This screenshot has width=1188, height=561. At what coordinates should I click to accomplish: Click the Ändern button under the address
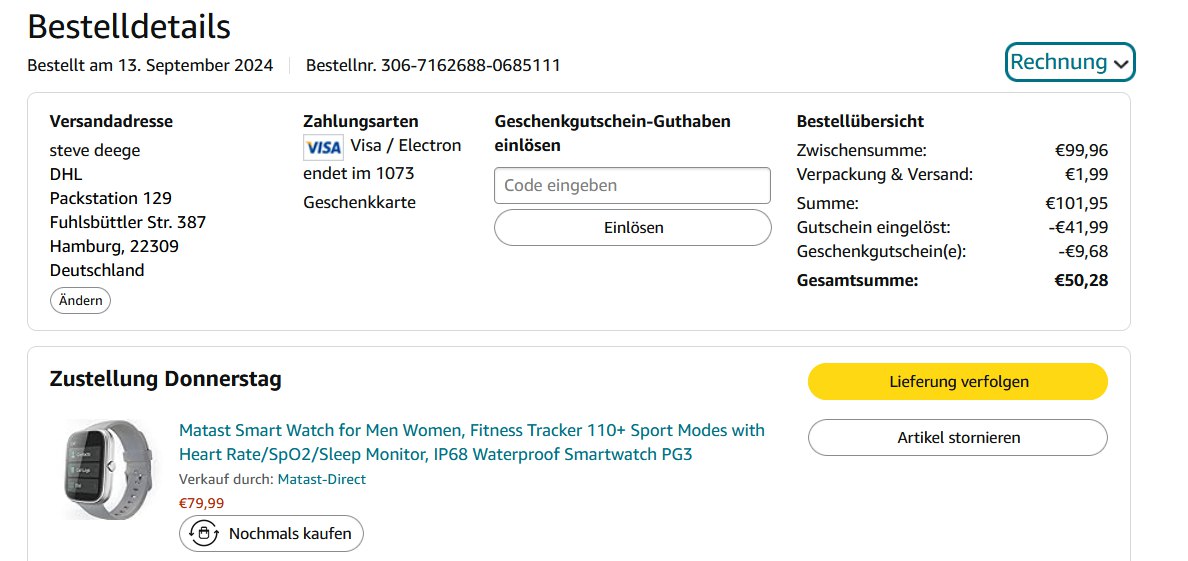click(x=80, y=300)
